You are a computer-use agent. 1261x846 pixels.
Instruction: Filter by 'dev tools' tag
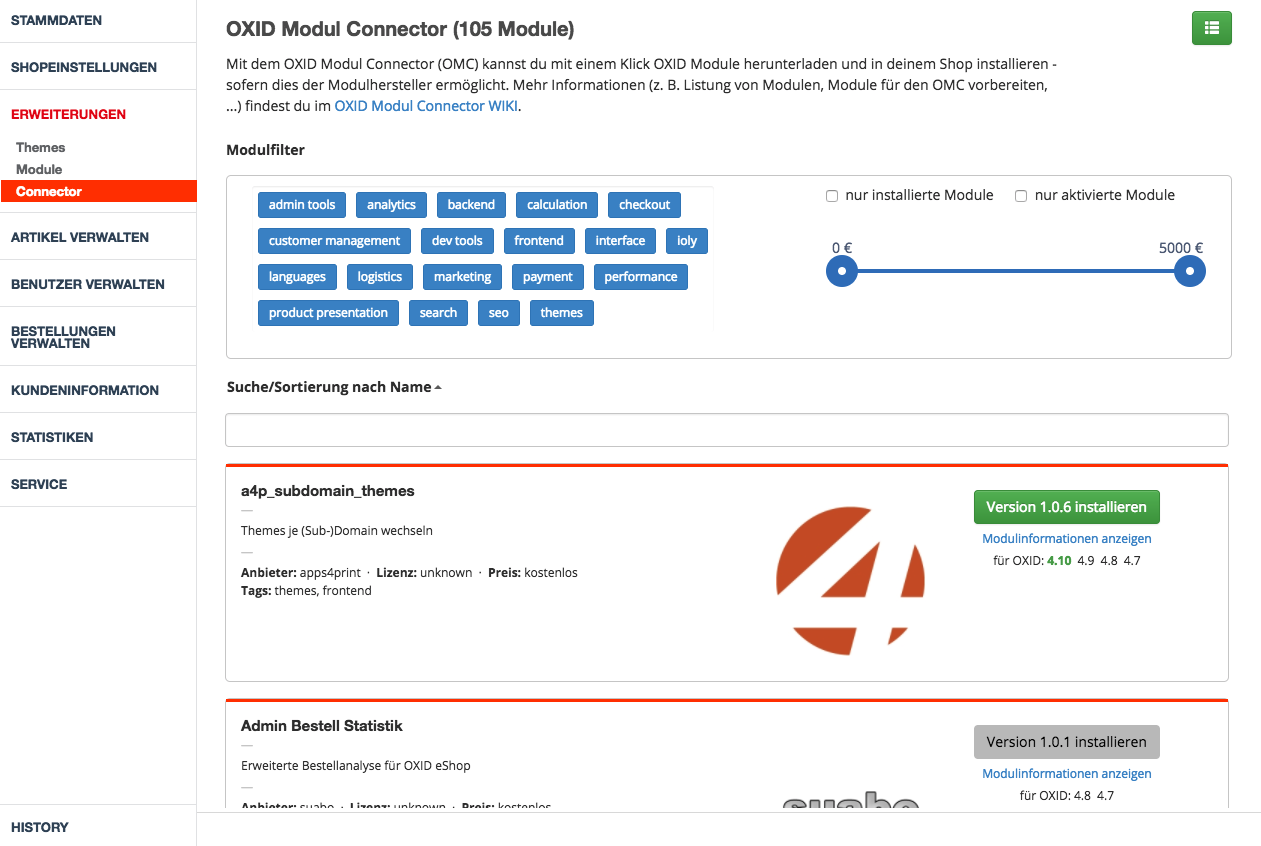point(457,241)
